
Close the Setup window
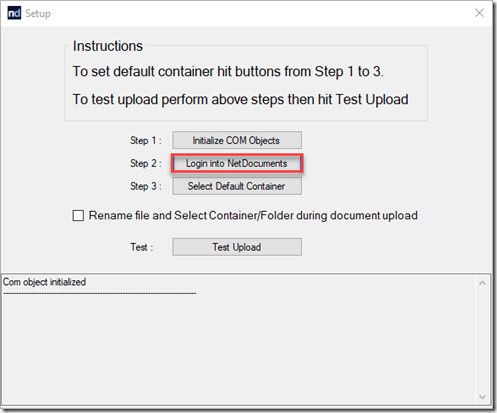point(479,13)
